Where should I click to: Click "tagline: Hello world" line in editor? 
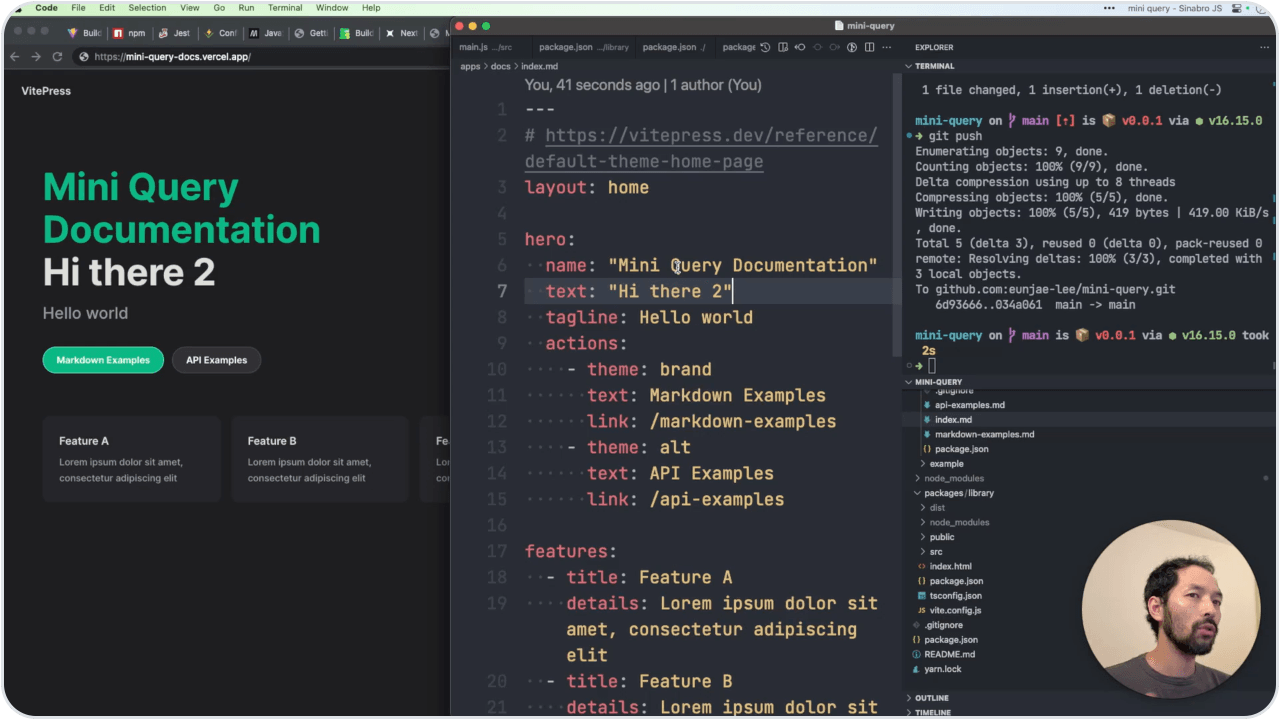tap(649, 317)
